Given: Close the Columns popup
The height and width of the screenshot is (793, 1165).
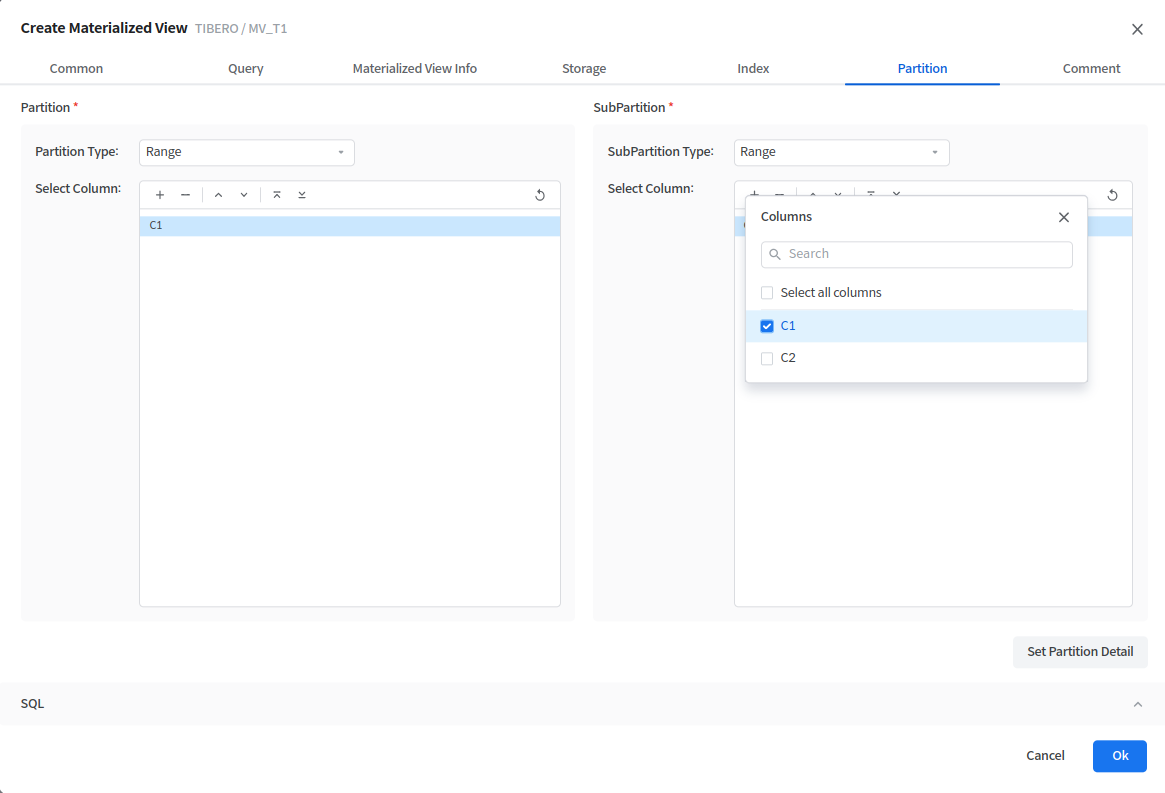Looking at the screenshot, I should [x=1064, y=217].
